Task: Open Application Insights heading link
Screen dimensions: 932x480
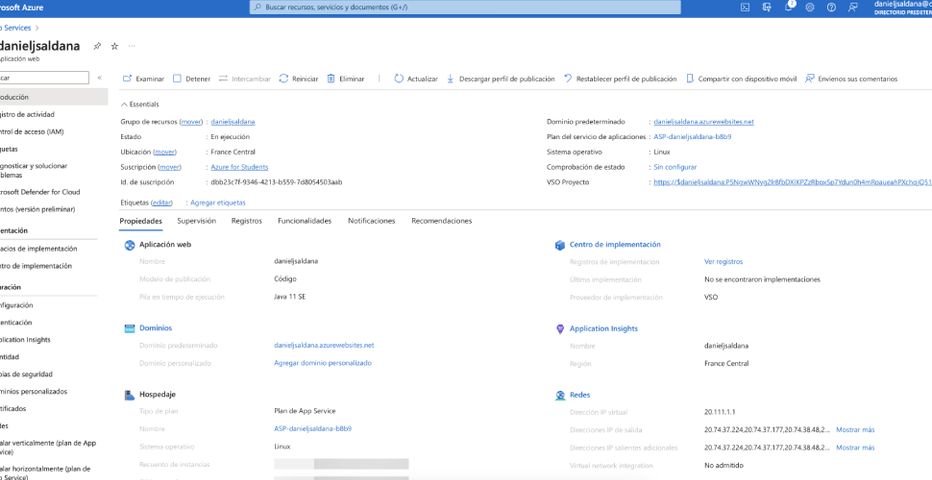Action: click(x=604, y=329)
